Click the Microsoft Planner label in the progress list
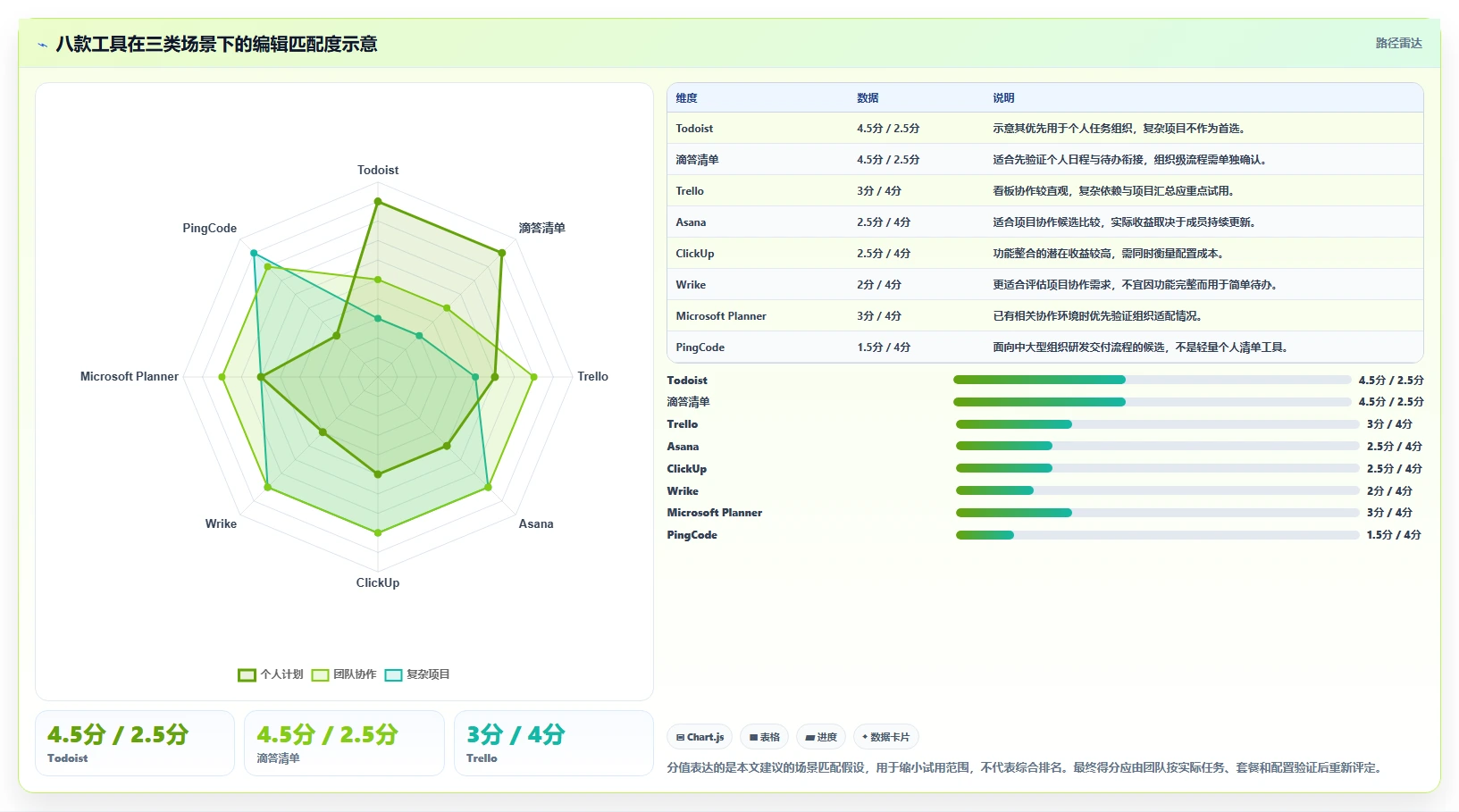Screen dimensions: 1459x812 [715, 513]
